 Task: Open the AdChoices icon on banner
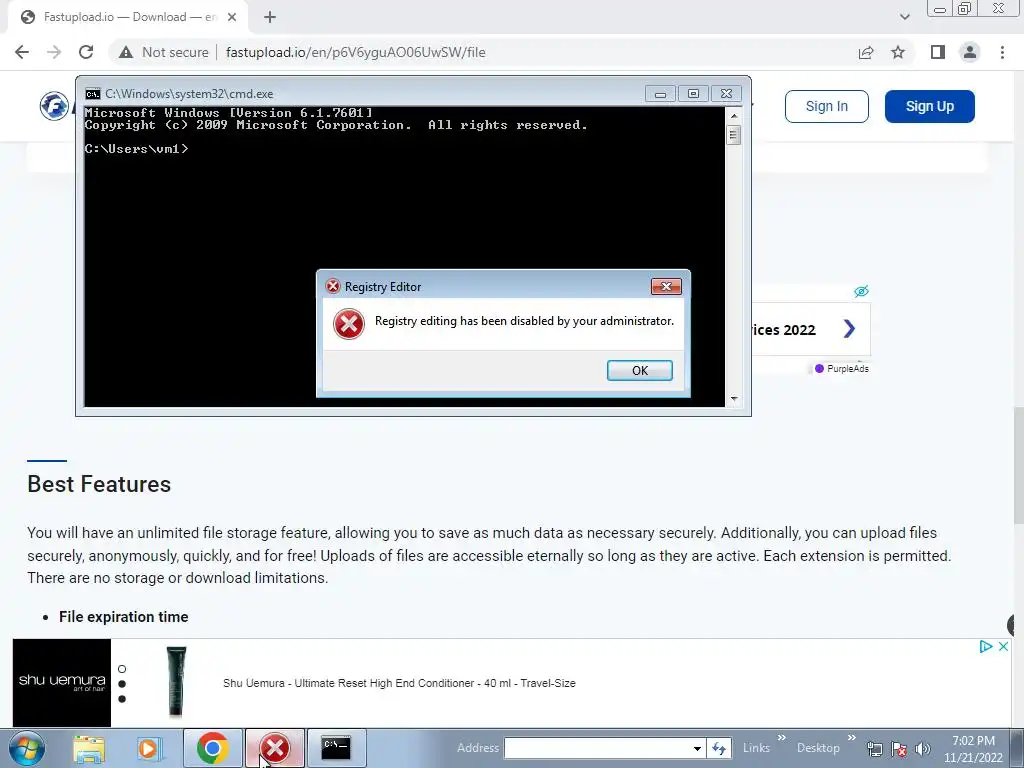click(986, 647)
